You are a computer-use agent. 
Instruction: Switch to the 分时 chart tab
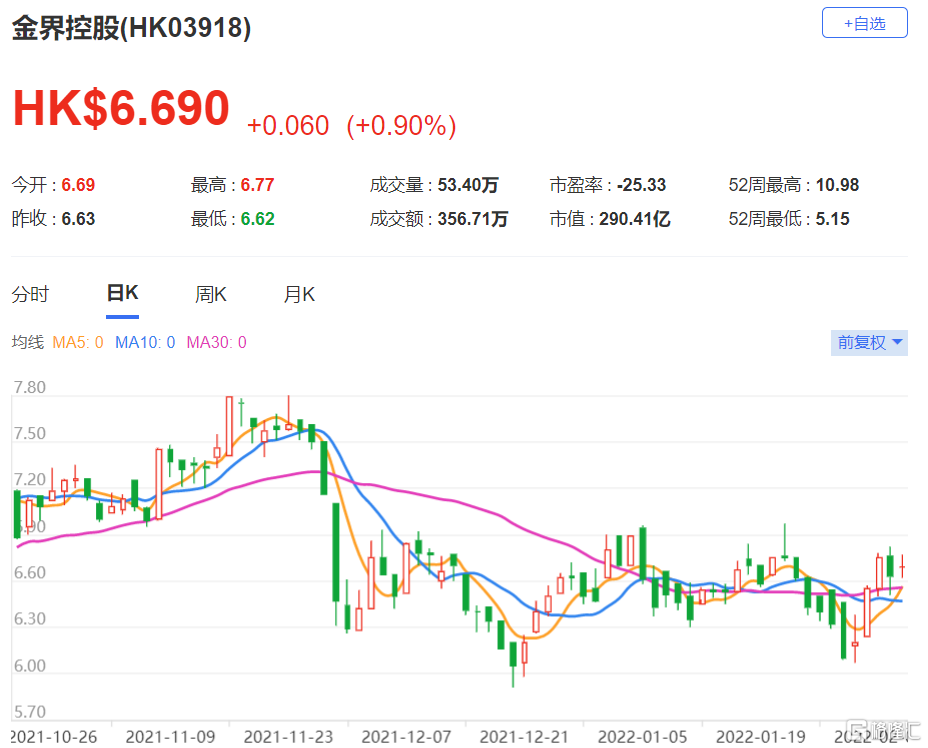(30, 295)
